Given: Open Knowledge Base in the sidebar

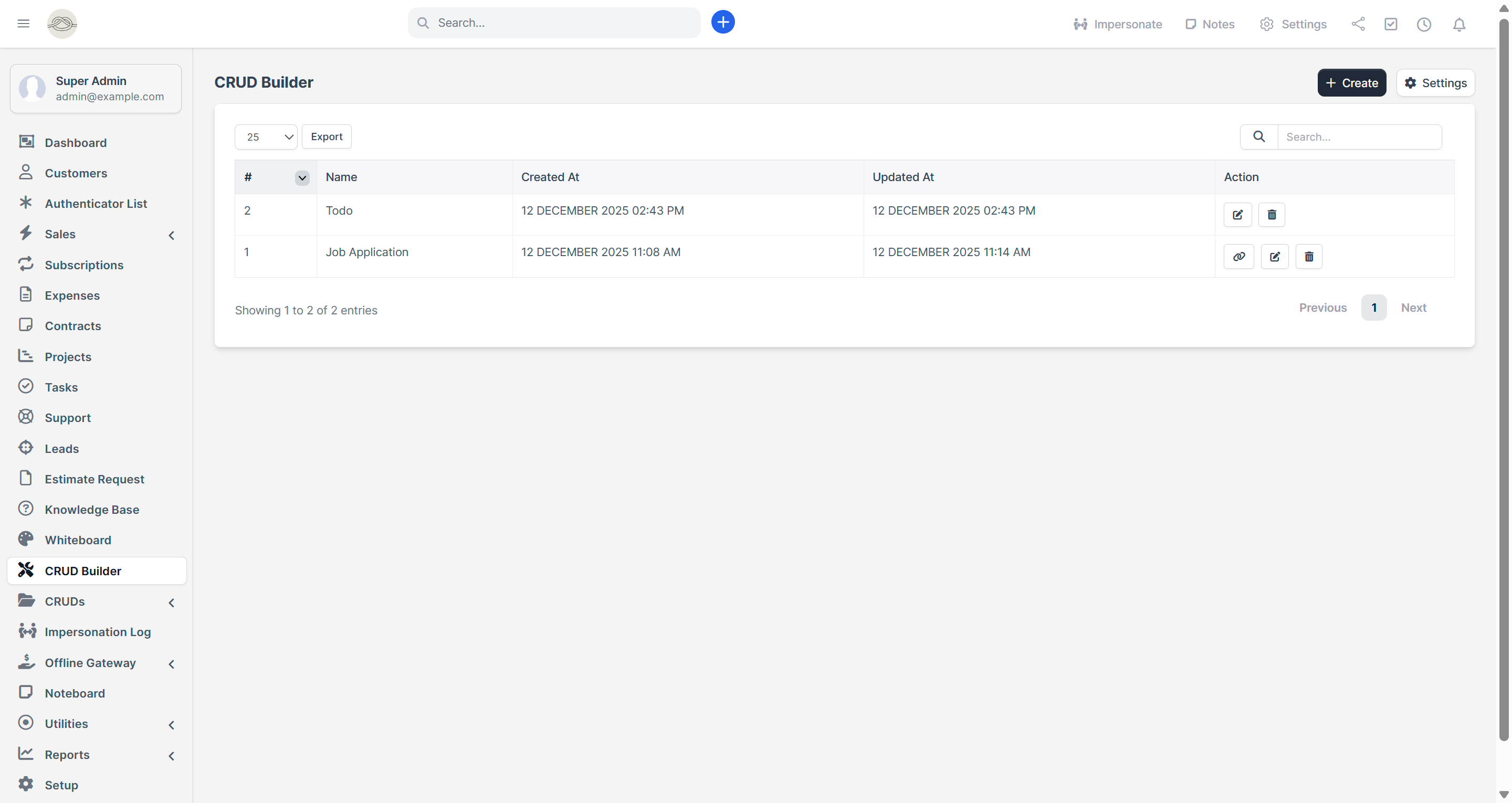Looking at the screenshot, I should click(97, 510).
